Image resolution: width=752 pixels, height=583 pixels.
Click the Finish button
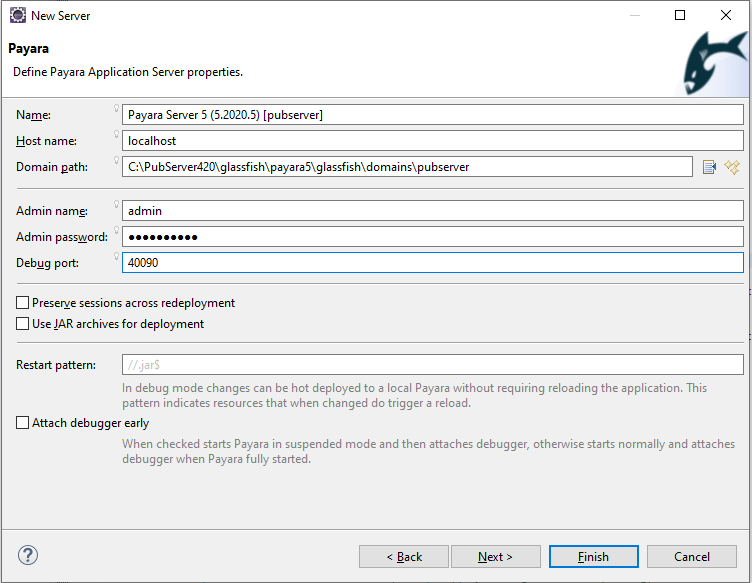[x=593, y=557]
